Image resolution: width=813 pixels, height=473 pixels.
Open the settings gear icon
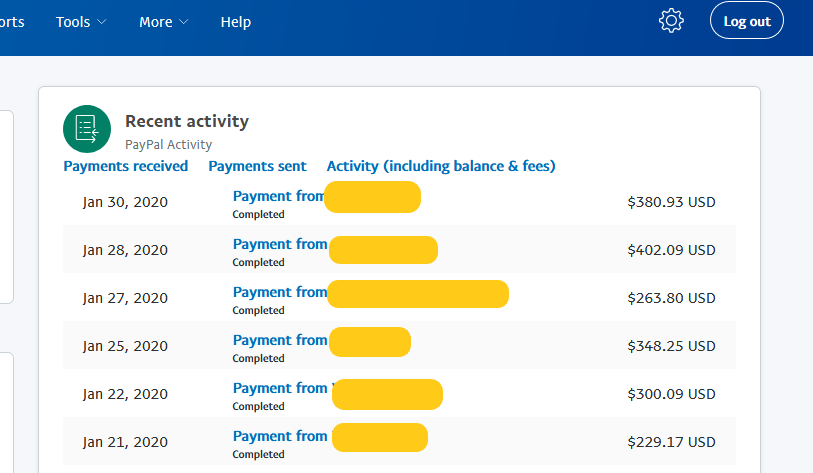[x=671, y=21]
